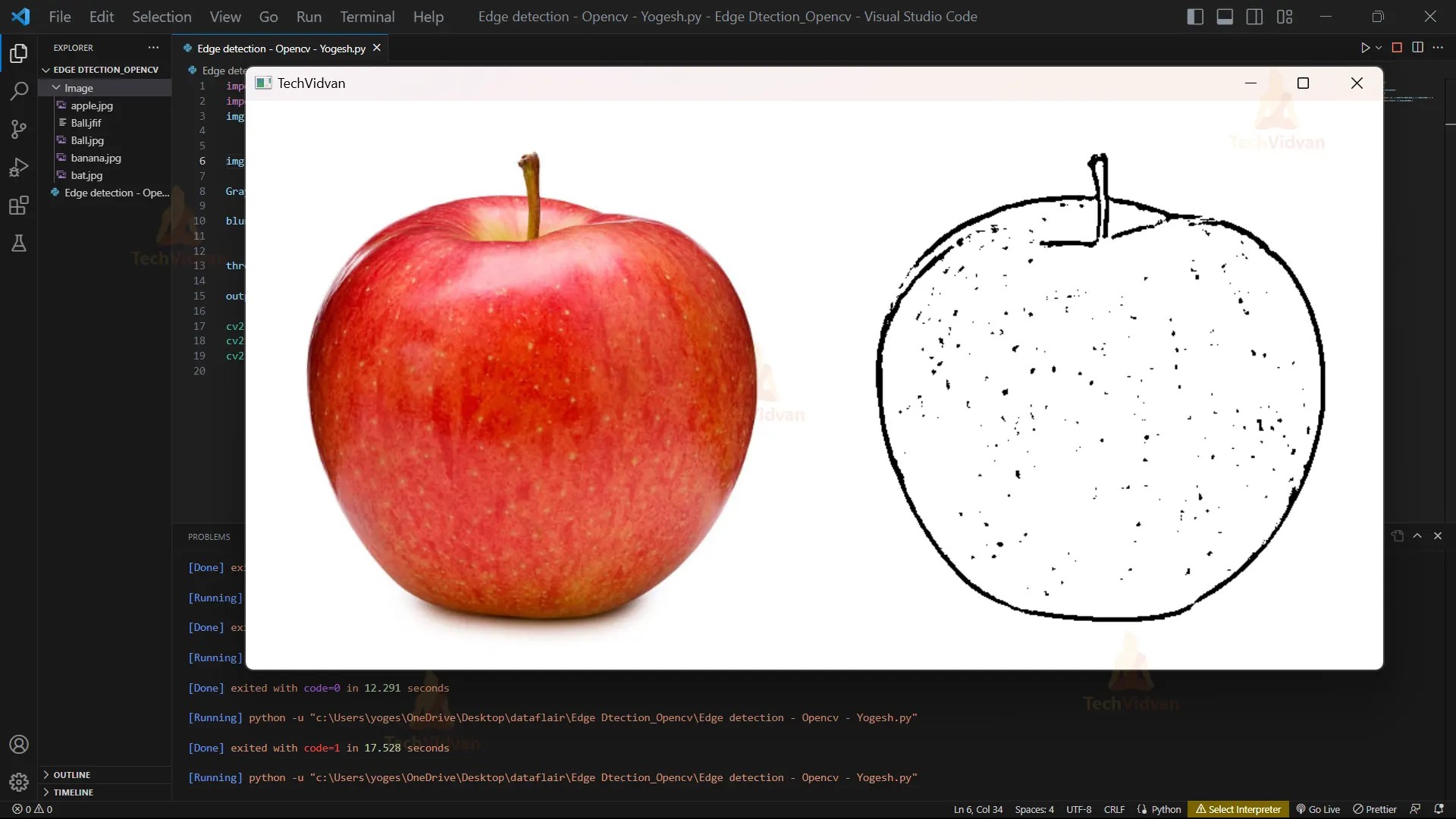Switch to the PROBLEMS tab
This screenshot has height=819, width=1456.
coord(208,536)
